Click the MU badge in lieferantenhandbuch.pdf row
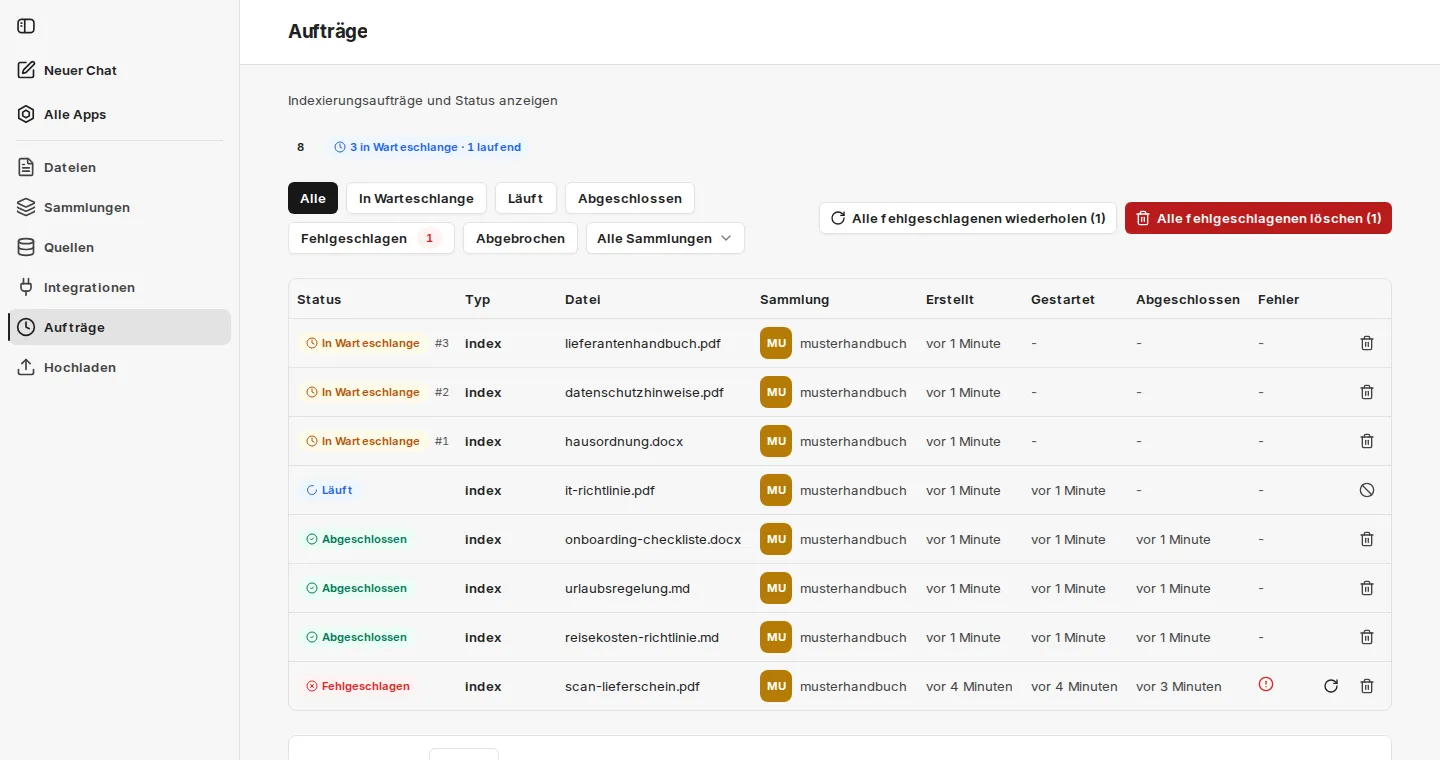 point(776,343)
